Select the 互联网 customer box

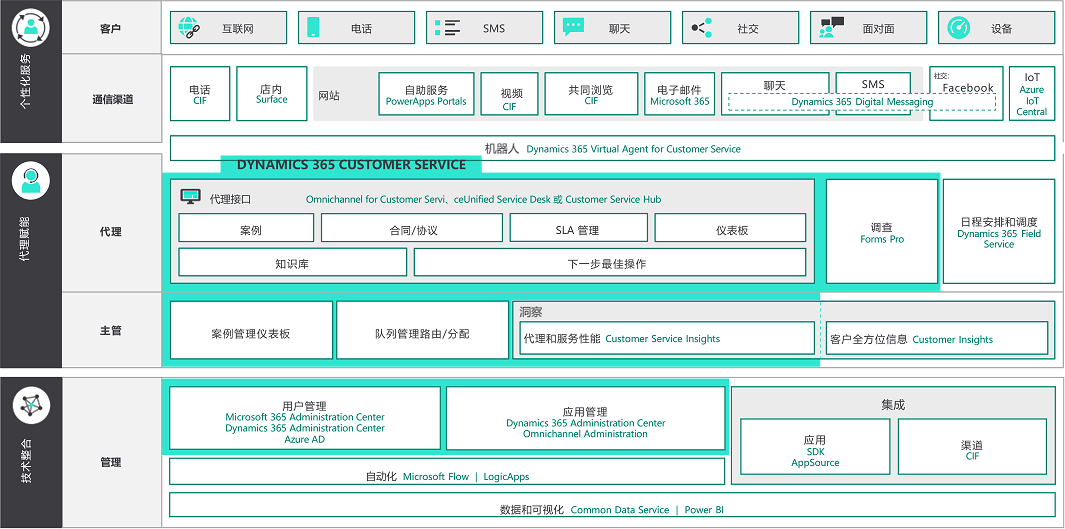[228, 28]
